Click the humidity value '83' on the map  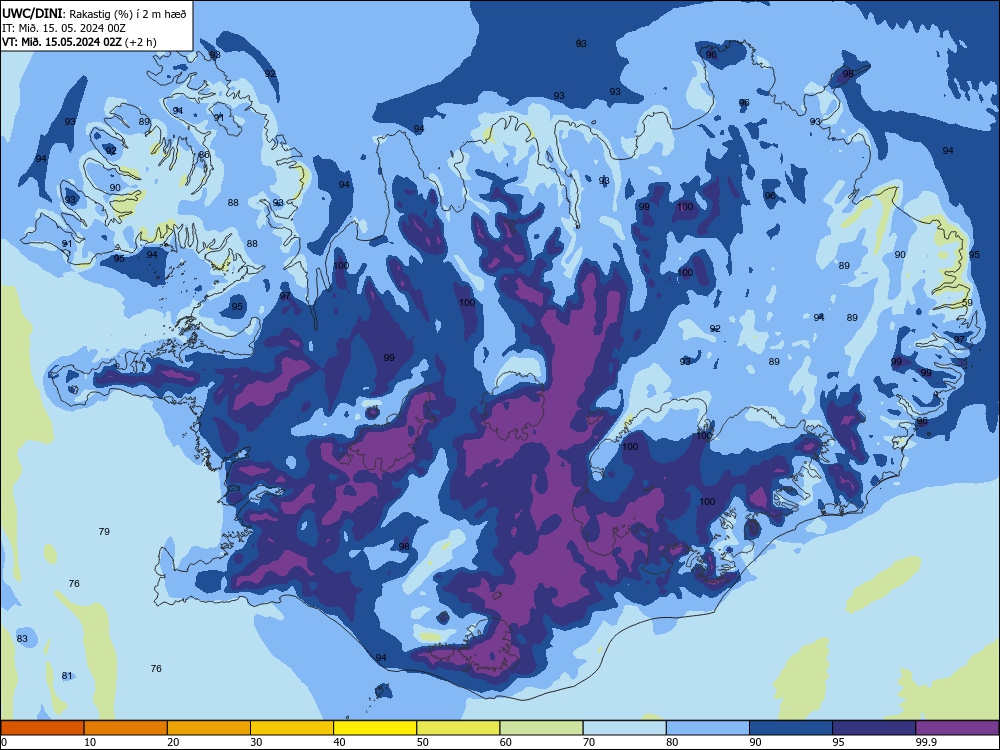coord(22,638)
